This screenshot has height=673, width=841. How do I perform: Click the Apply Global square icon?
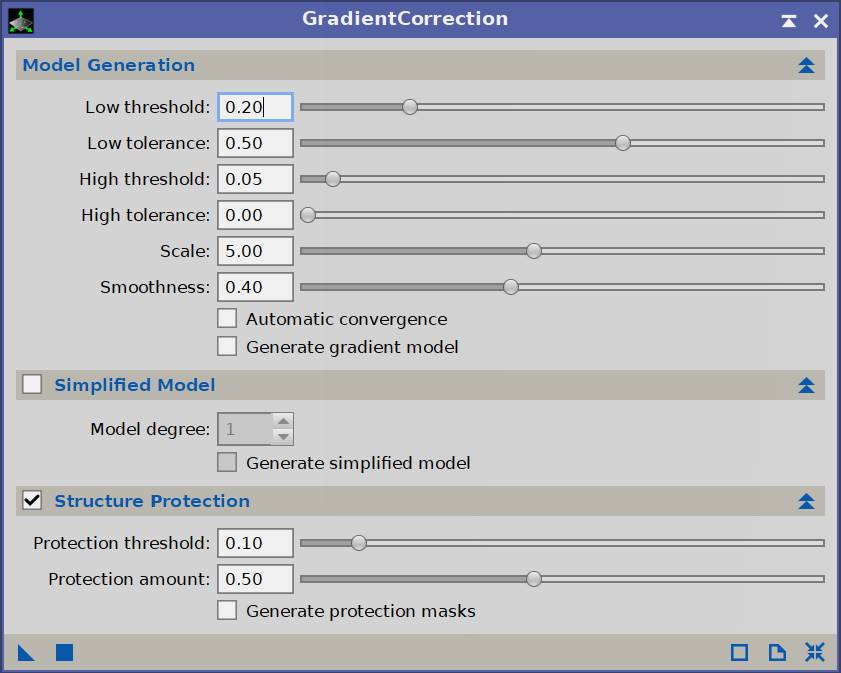[64, 653]
